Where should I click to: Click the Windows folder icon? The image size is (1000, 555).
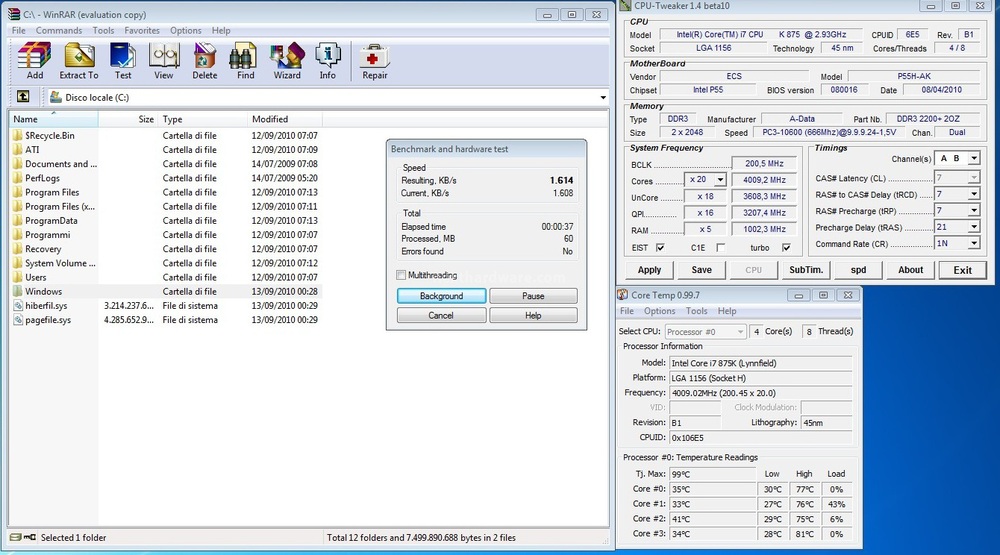pyautogui.click(x=17, y=292)
